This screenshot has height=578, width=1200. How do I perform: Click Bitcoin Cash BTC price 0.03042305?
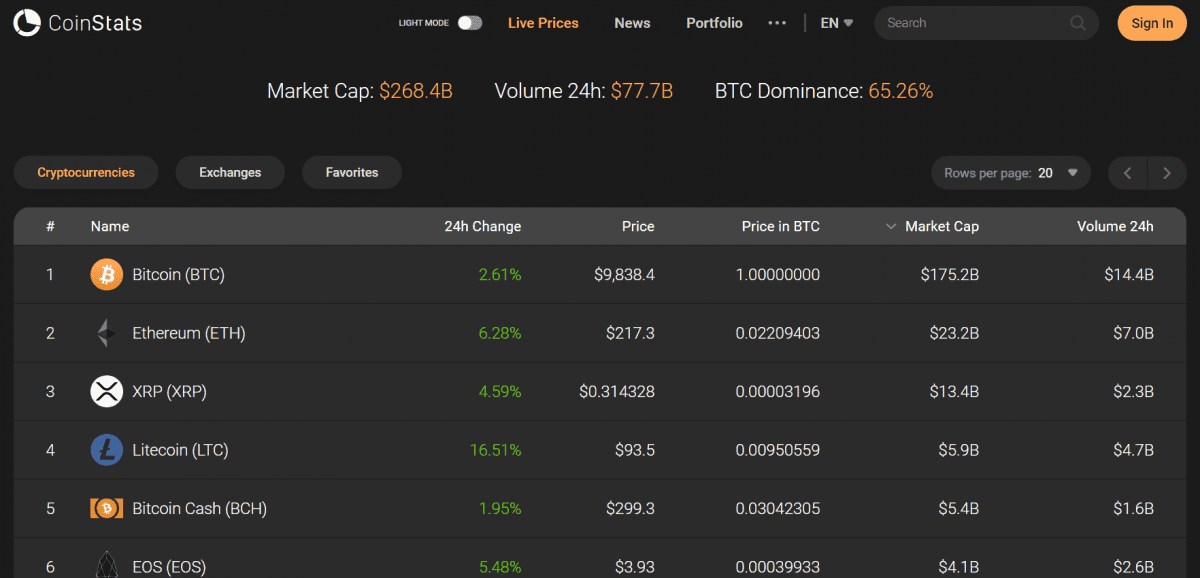tap(778, 508)
